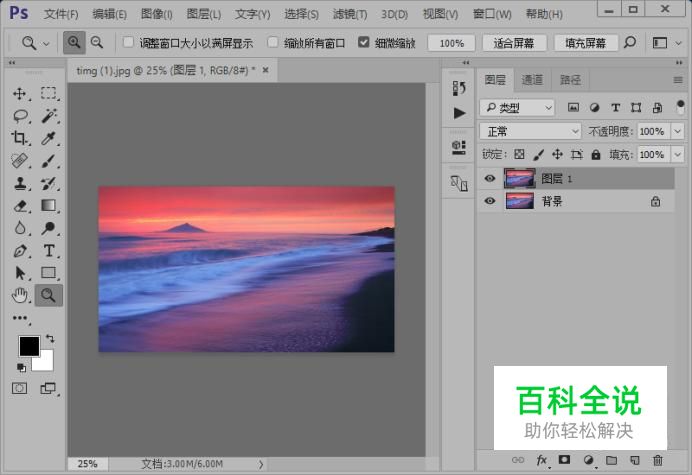Open adjustment layer menu
Viewport: 692px width, 475px height.
[x=588, y=460]
